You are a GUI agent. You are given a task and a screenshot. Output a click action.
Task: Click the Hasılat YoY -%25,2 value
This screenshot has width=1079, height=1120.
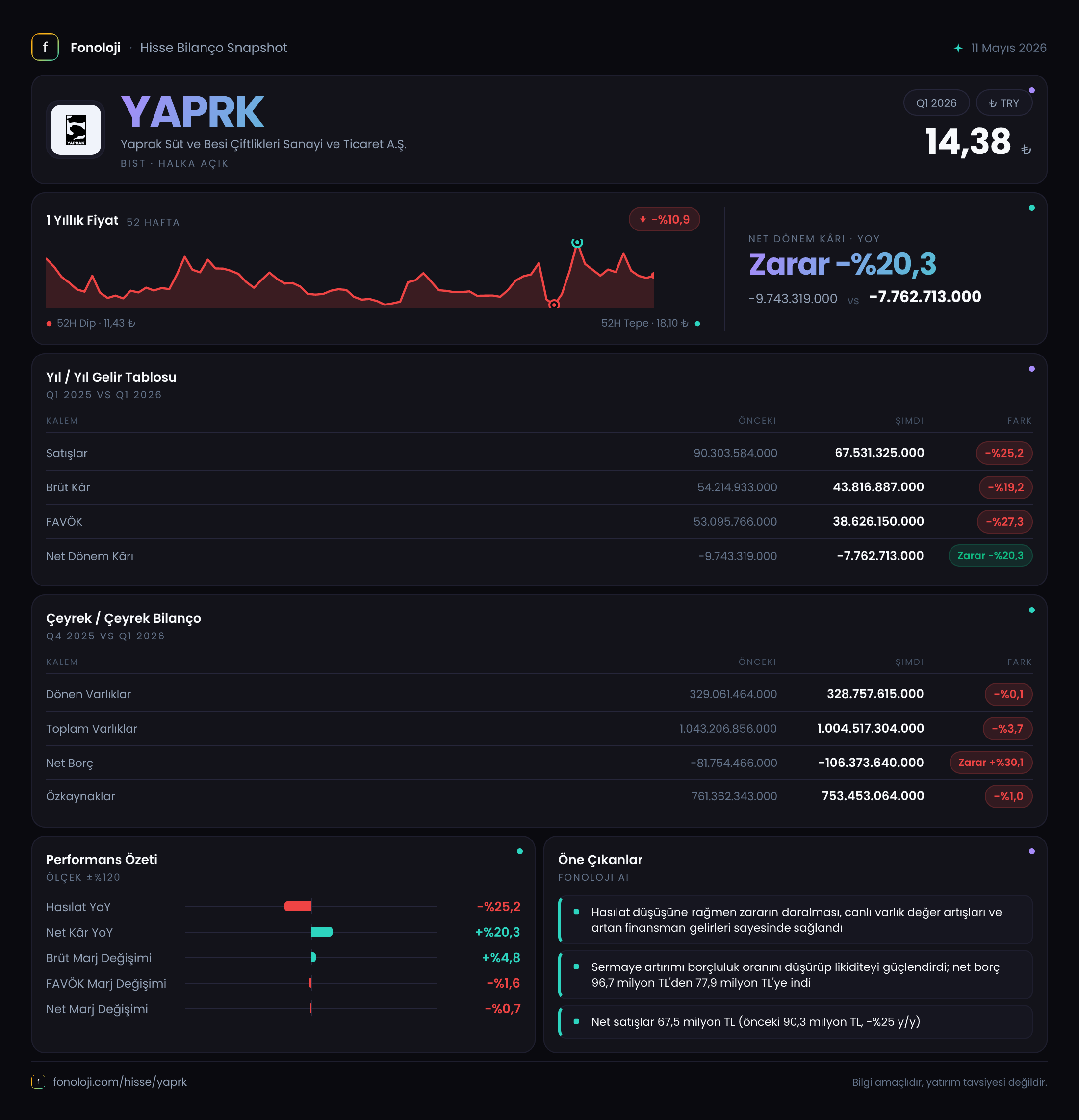click(x=499, y=906)
